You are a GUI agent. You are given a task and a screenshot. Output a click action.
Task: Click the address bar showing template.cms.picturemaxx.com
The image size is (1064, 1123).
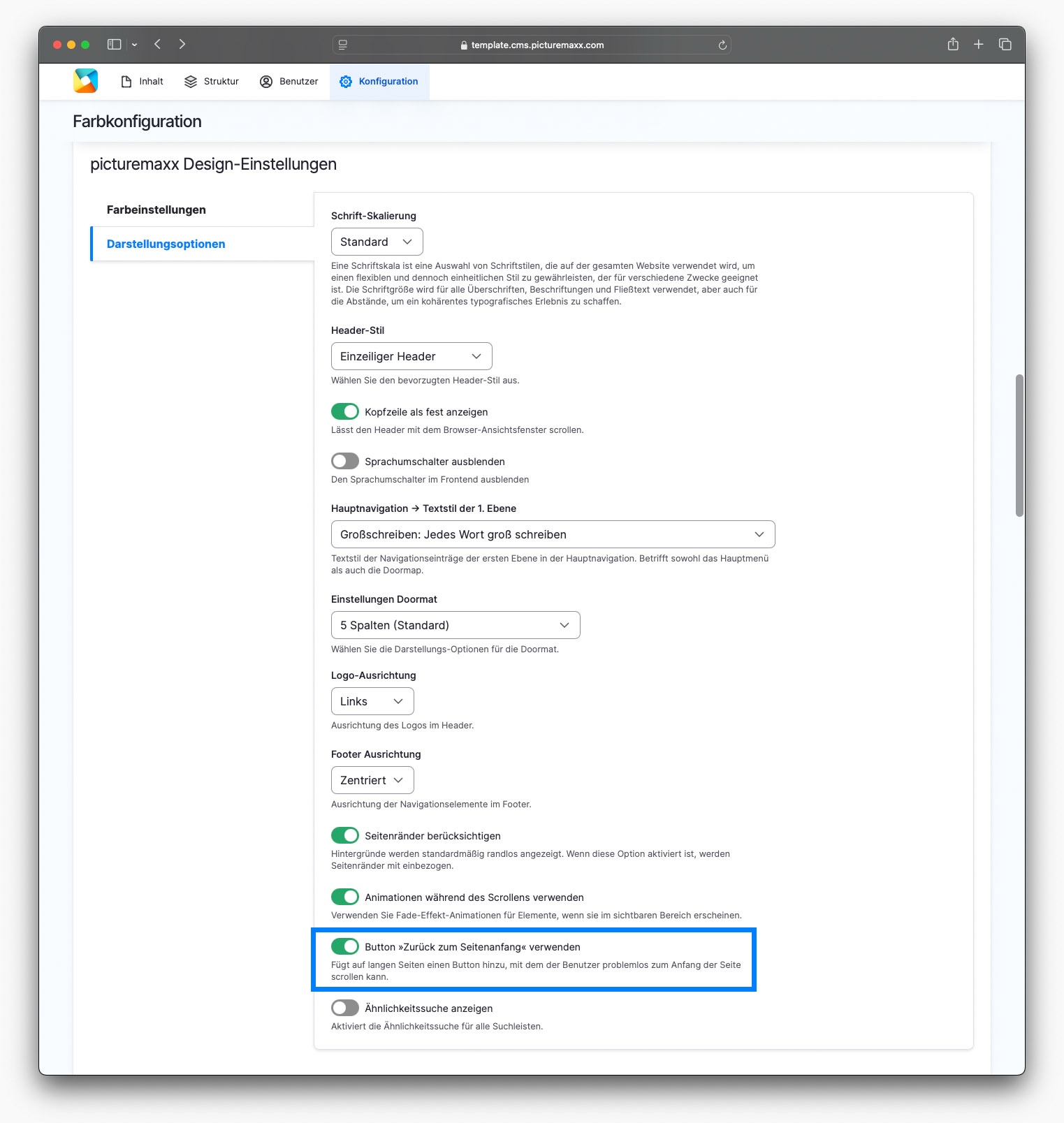pyautogui.click(x=532, y=45)
